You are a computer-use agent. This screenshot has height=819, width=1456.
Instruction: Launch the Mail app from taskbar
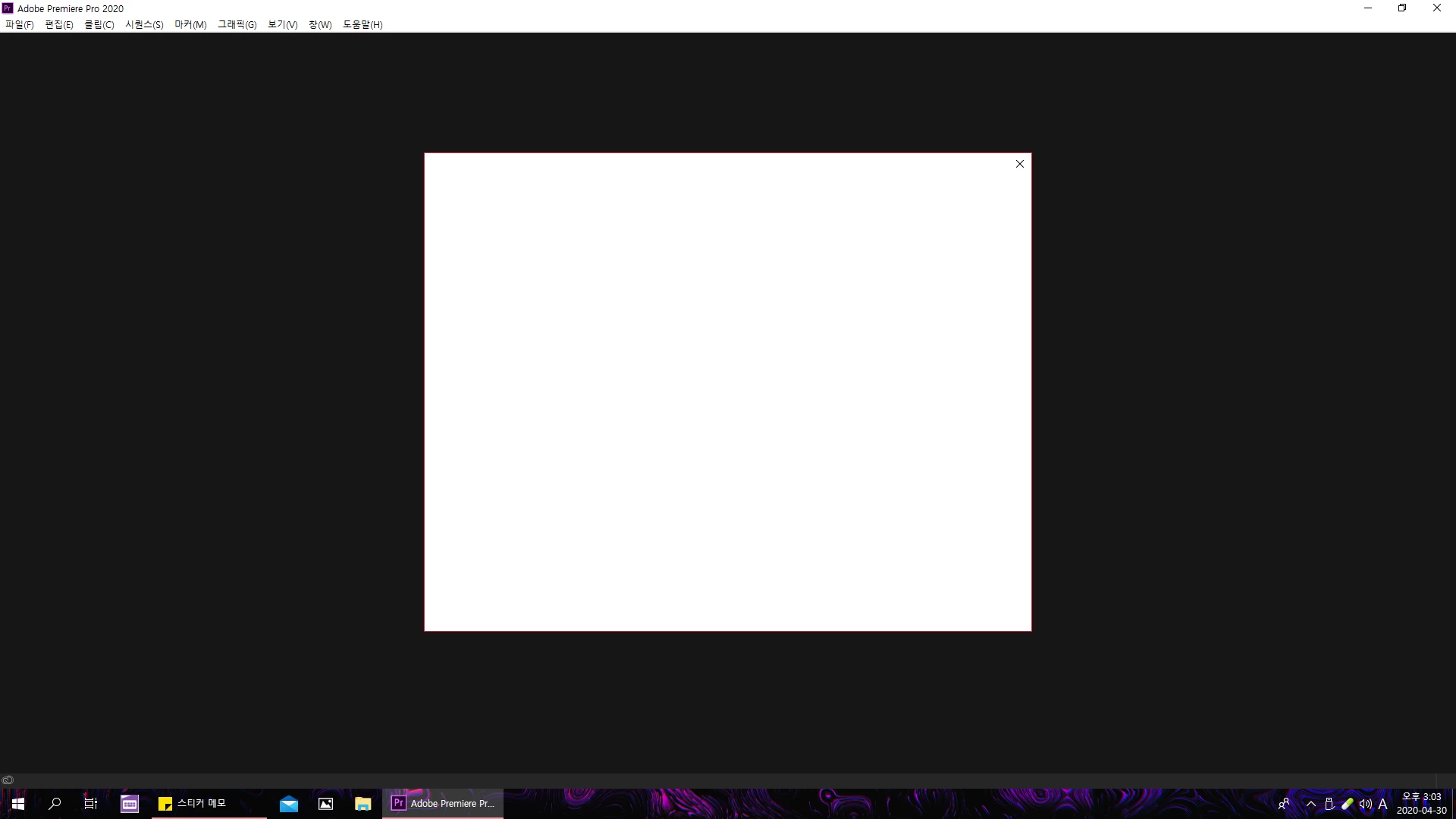(x=289, y=804)
